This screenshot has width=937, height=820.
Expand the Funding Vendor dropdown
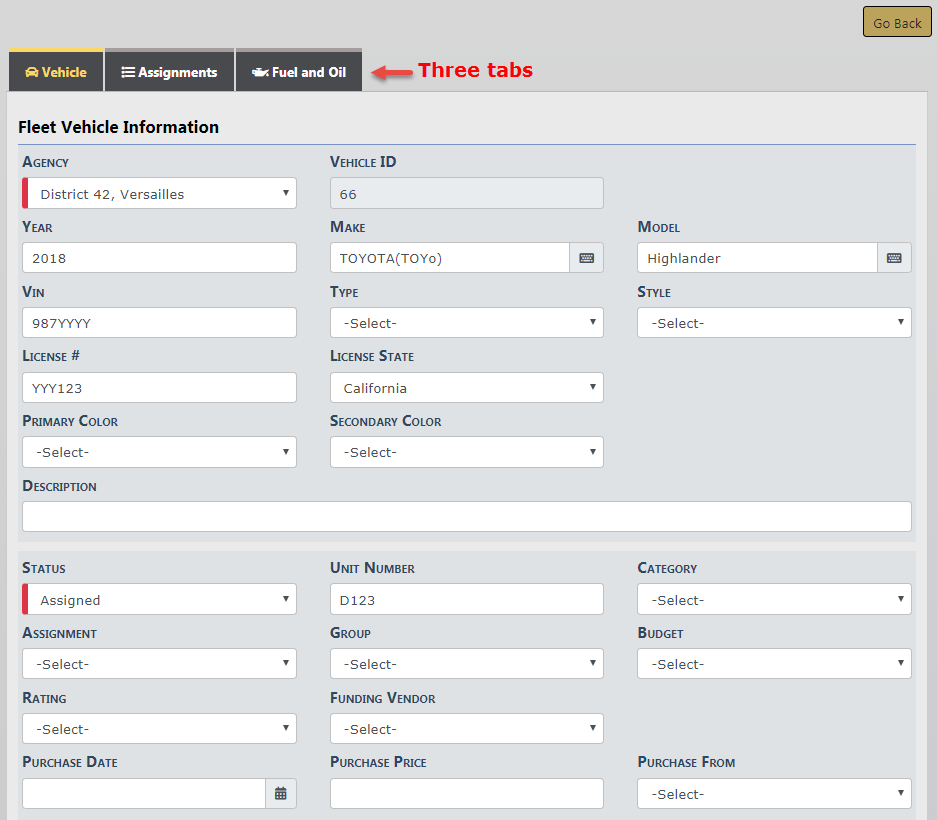tap(466, 729)
